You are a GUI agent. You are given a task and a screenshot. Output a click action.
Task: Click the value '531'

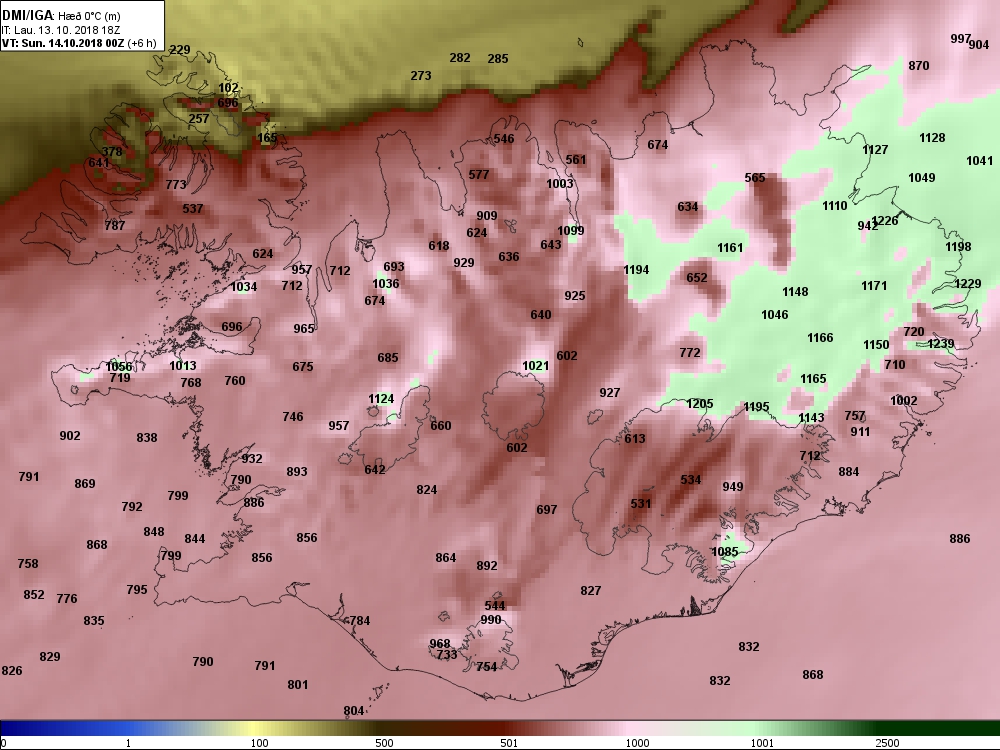click(x=641, y=504)
